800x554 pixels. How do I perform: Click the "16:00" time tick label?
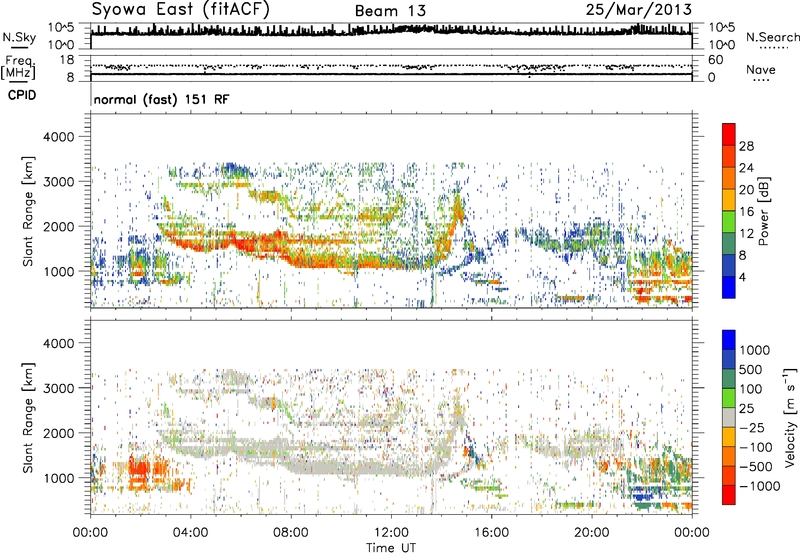[x=491, y=533]
